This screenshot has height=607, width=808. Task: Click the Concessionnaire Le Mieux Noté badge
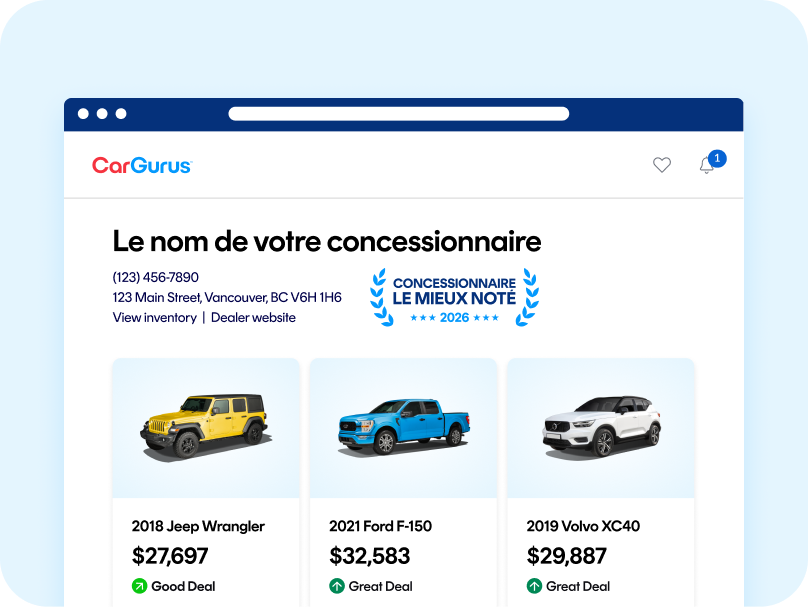454,298
